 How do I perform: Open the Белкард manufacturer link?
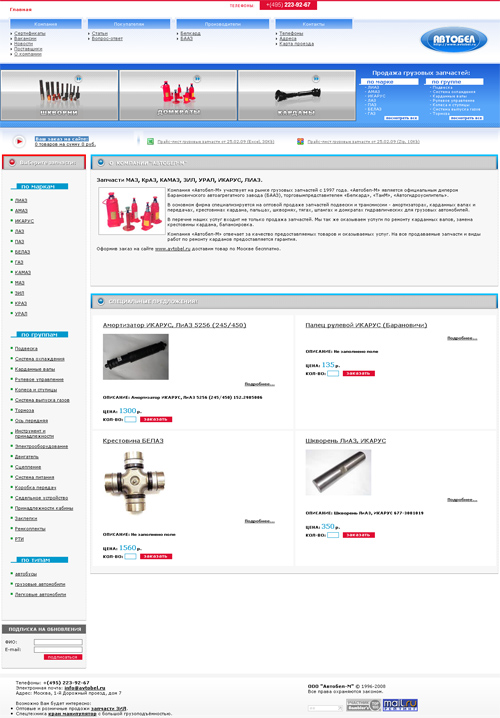190,33
